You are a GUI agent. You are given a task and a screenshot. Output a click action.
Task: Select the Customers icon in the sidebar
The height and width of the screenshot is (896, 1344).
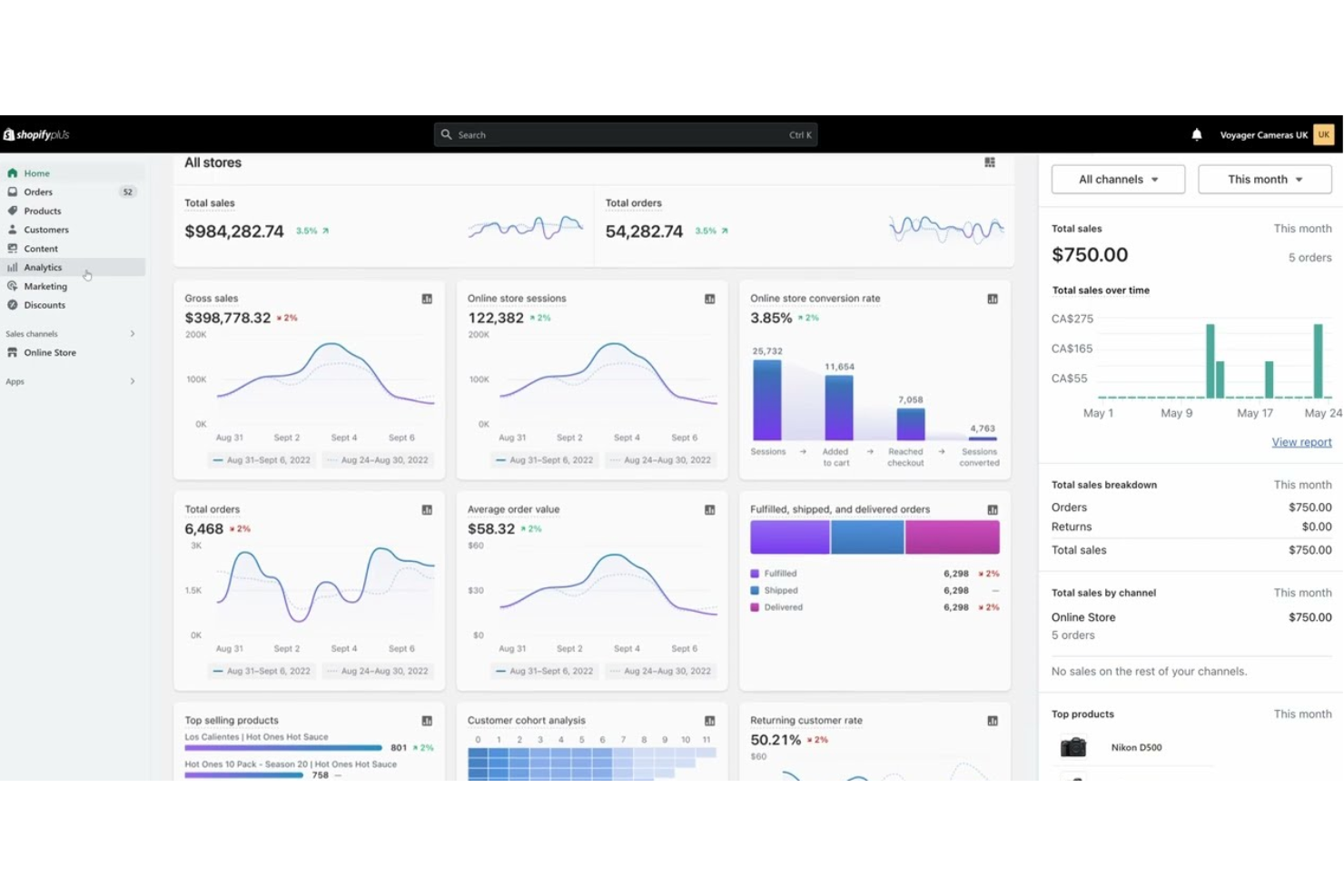[13, 230]
